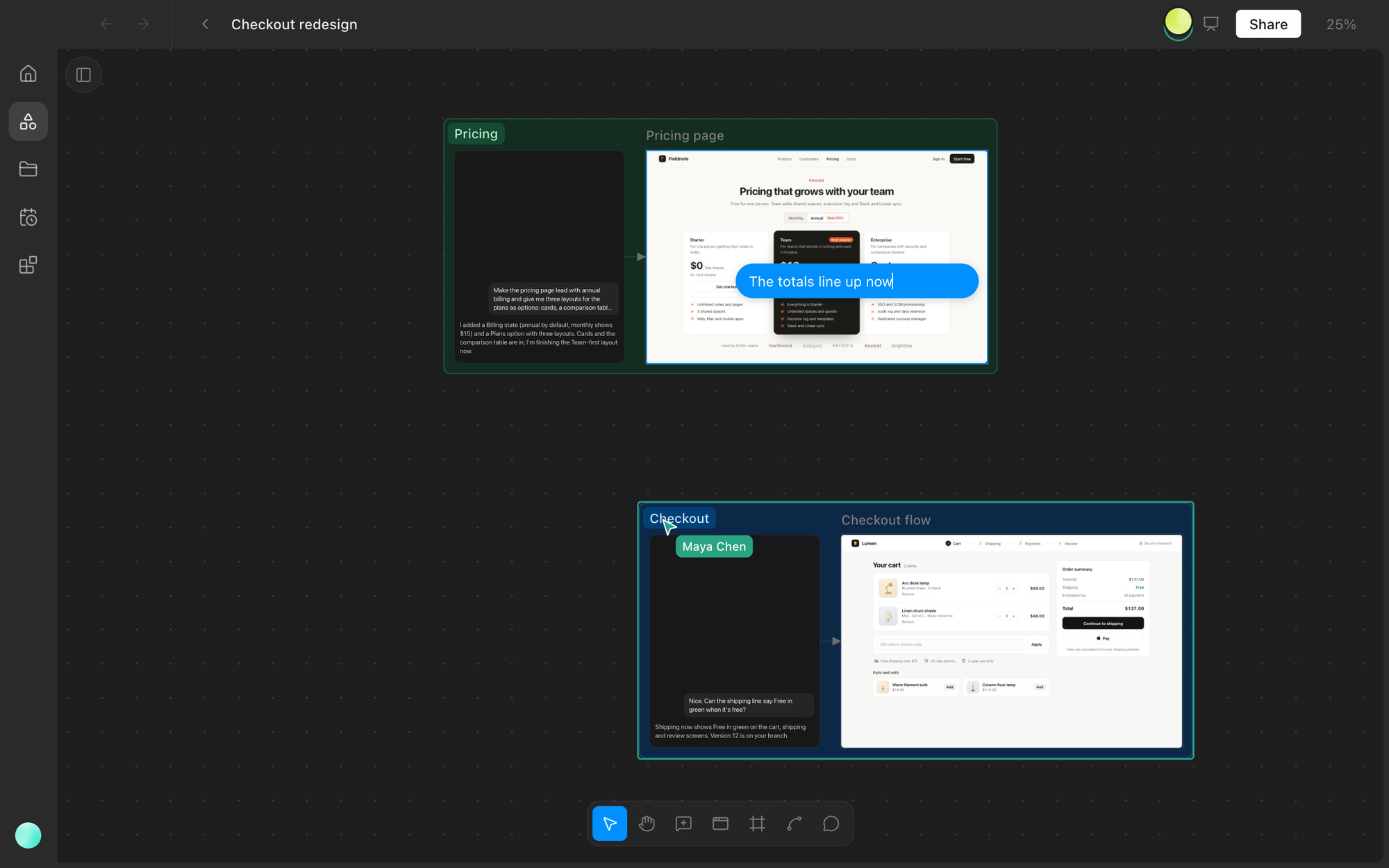This screenshot has width=1389, height=868.
Task: Select the Pricing group label
Action: pos(476,134)
